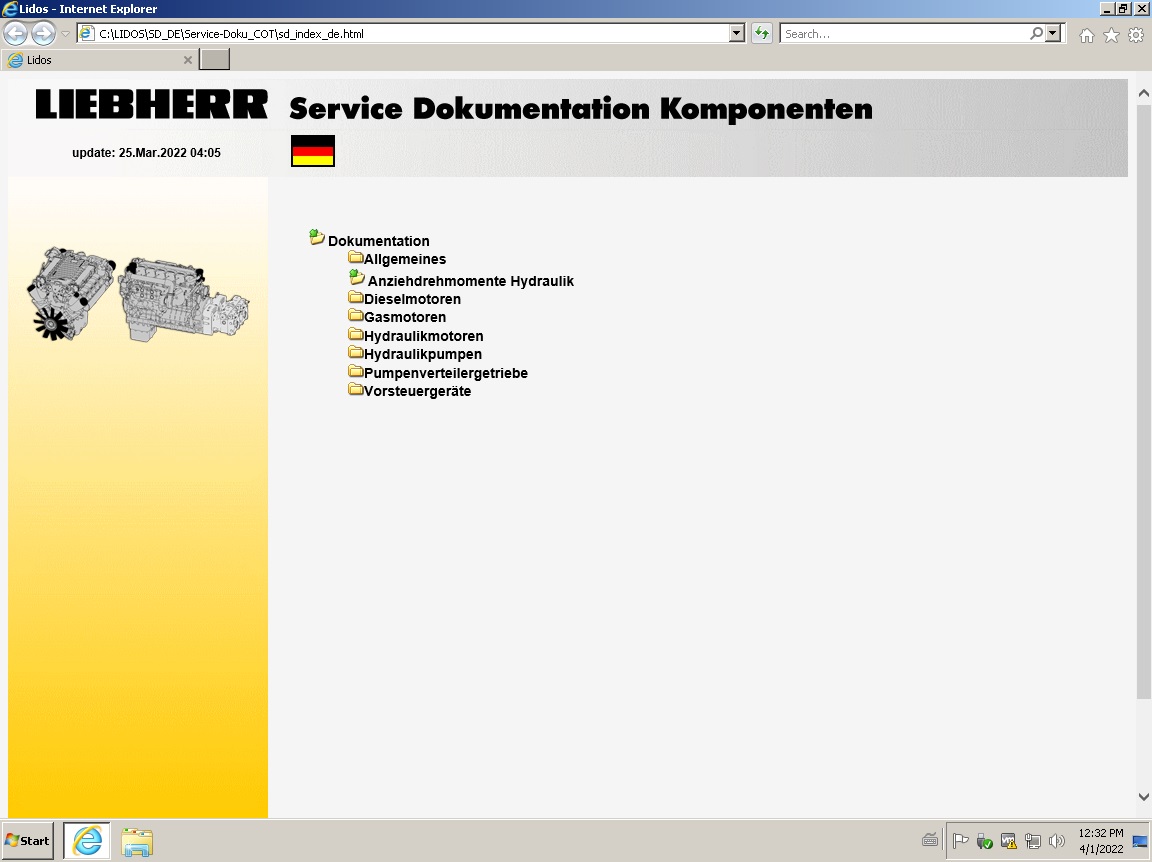This screenshot has width=1152, height=862.
Task: Open the search provider dropdown arrow
Action: [1054, 34]
